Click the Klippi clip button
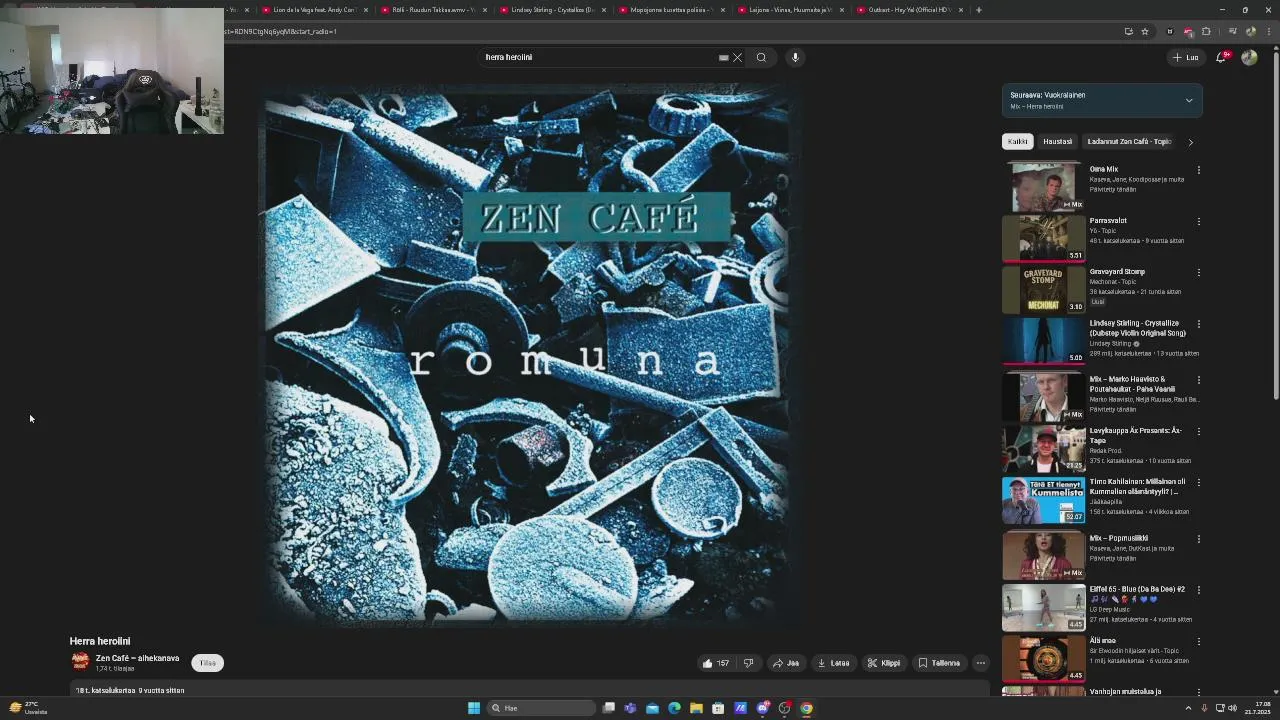This screenshot has height=720, width=1280. pos(884,663)
